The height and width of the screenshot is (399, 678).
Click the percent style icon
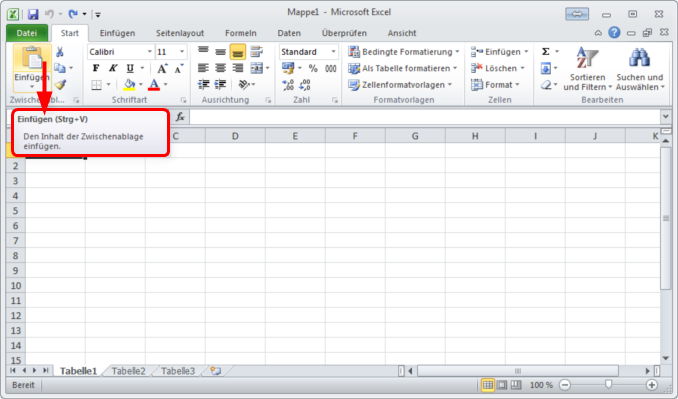(x=313, y=68)
